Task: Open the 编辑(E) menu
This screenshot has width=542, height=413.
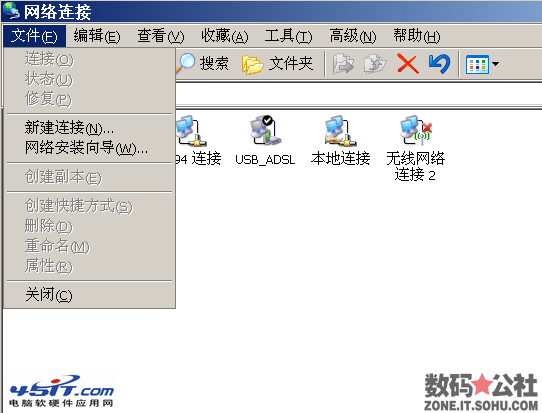Action: pyautogui.click(x=97, y=36)
